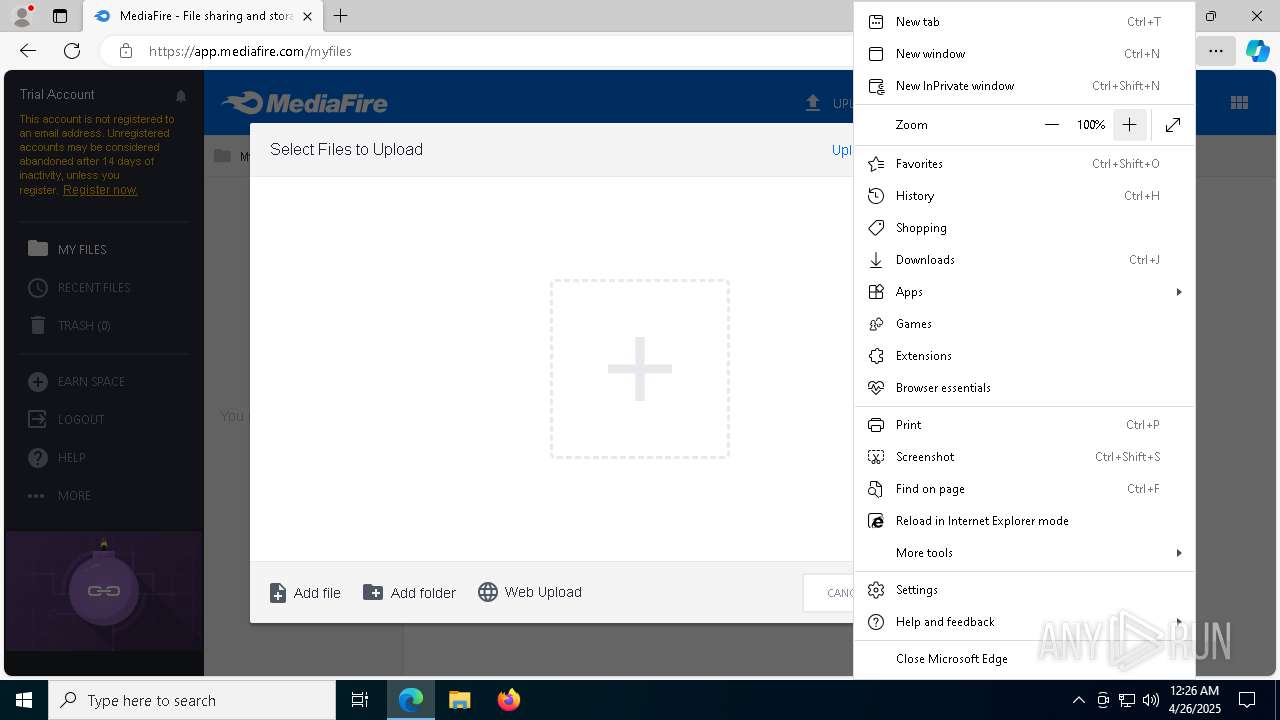View site info lock icon
Screen dimensions: 1280x720
125,51
